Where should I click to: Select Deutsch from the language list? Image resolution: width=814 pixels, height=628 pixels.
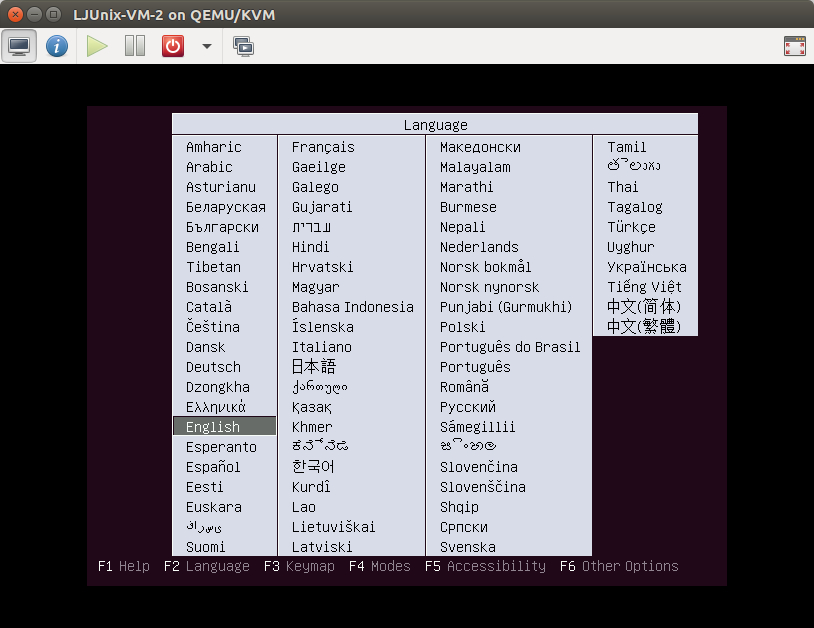[213, 366]
